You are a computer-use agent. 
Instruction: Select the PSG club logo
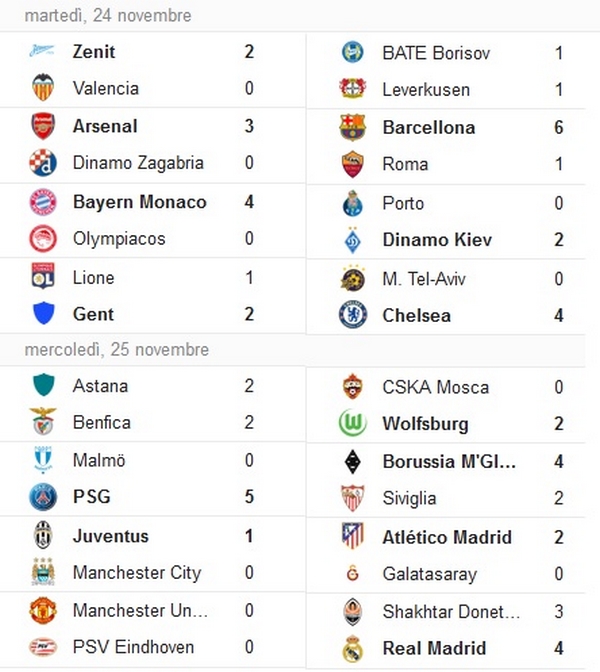click(x=43, y=497)
